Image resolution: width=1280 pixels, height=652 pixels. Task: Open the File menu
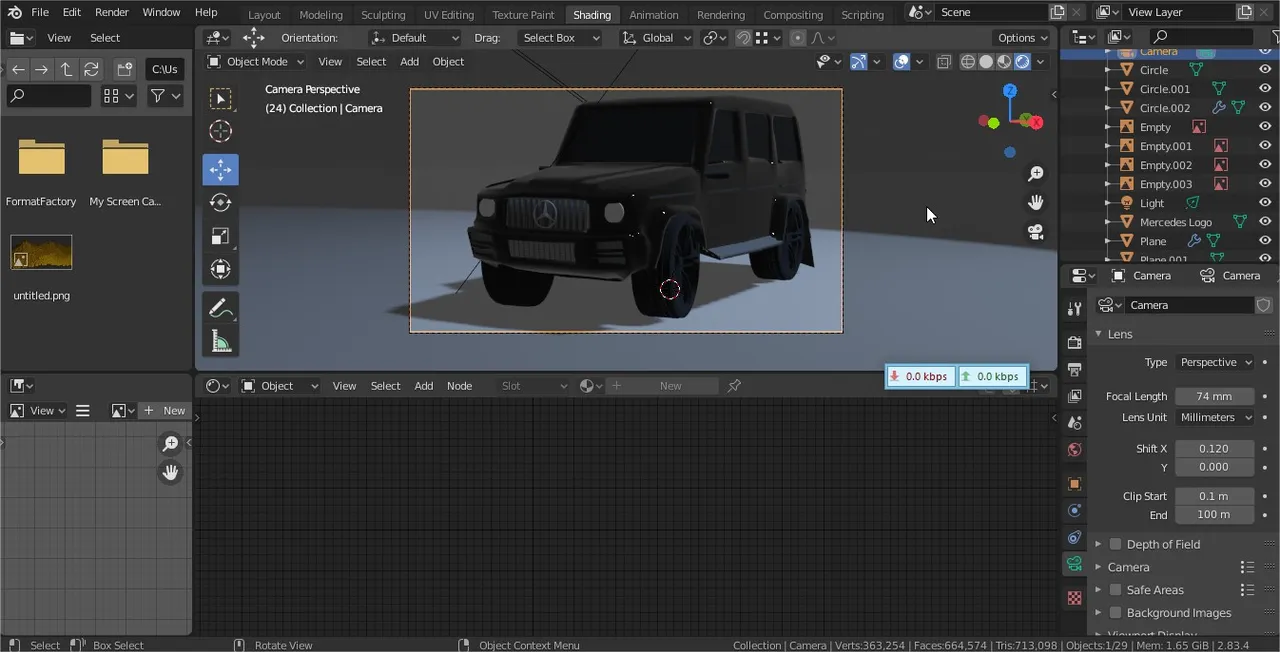pos(40,12)
